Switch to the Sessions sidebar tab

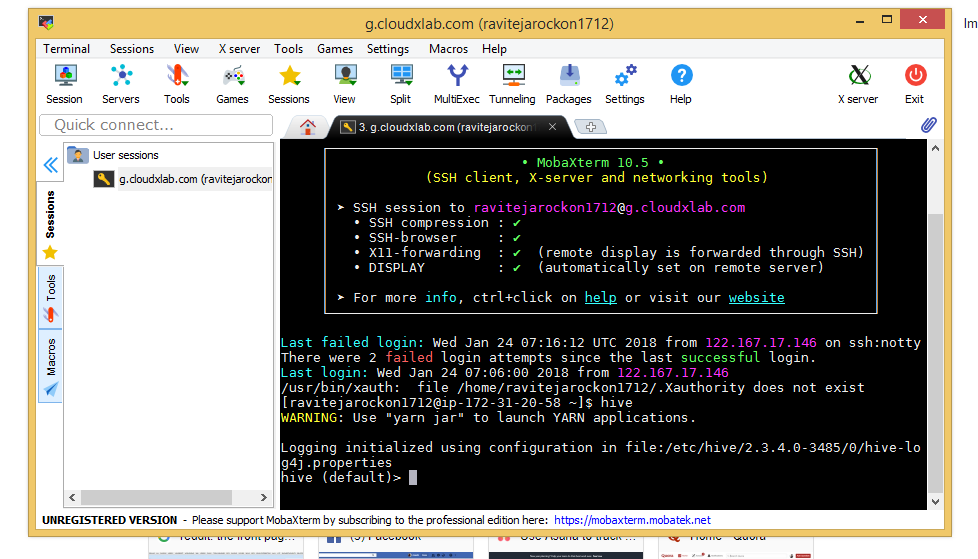(x=51, y=223)
